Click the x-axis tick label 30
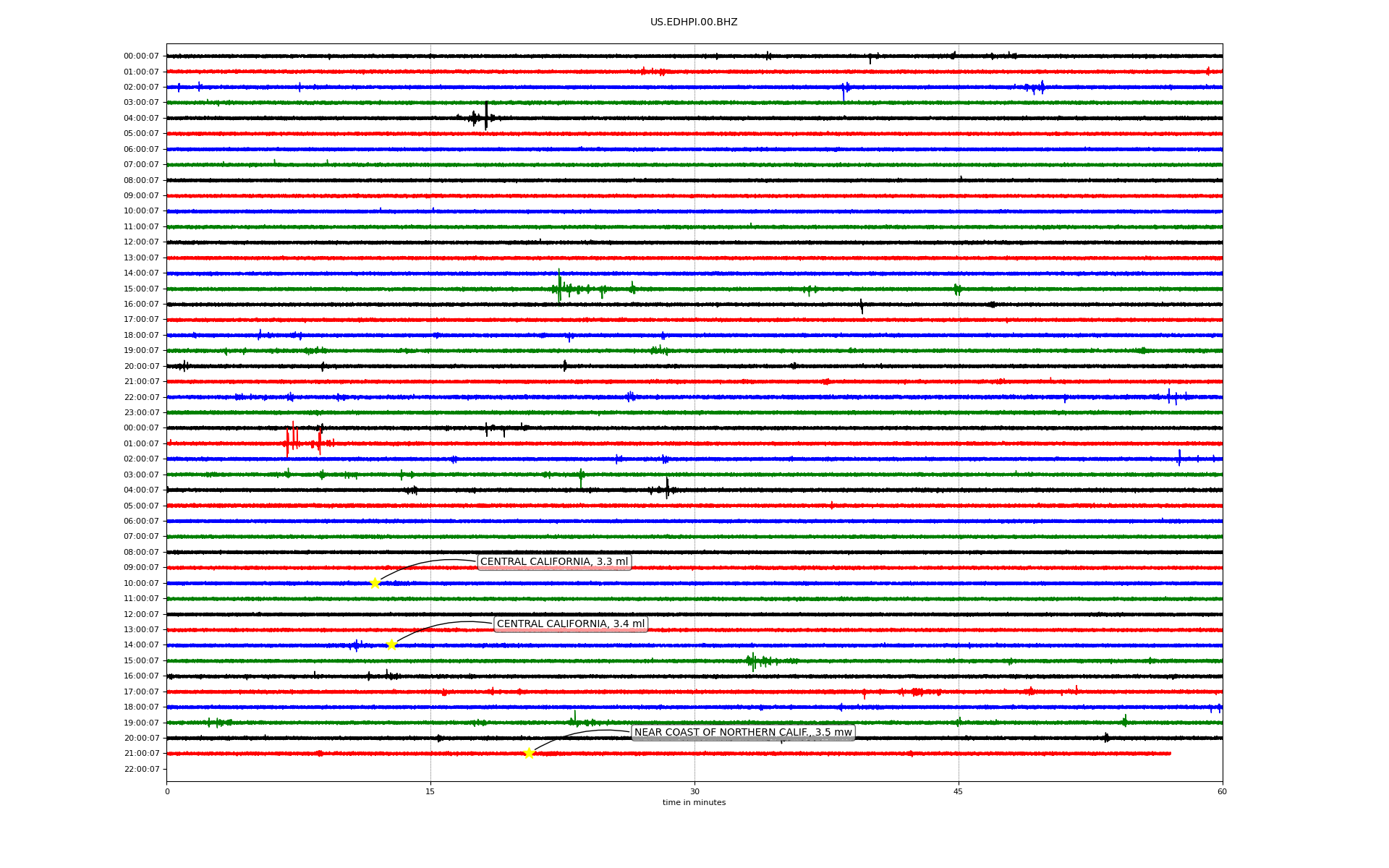Viewport: 1389px width, 868px height. point(694,791)
